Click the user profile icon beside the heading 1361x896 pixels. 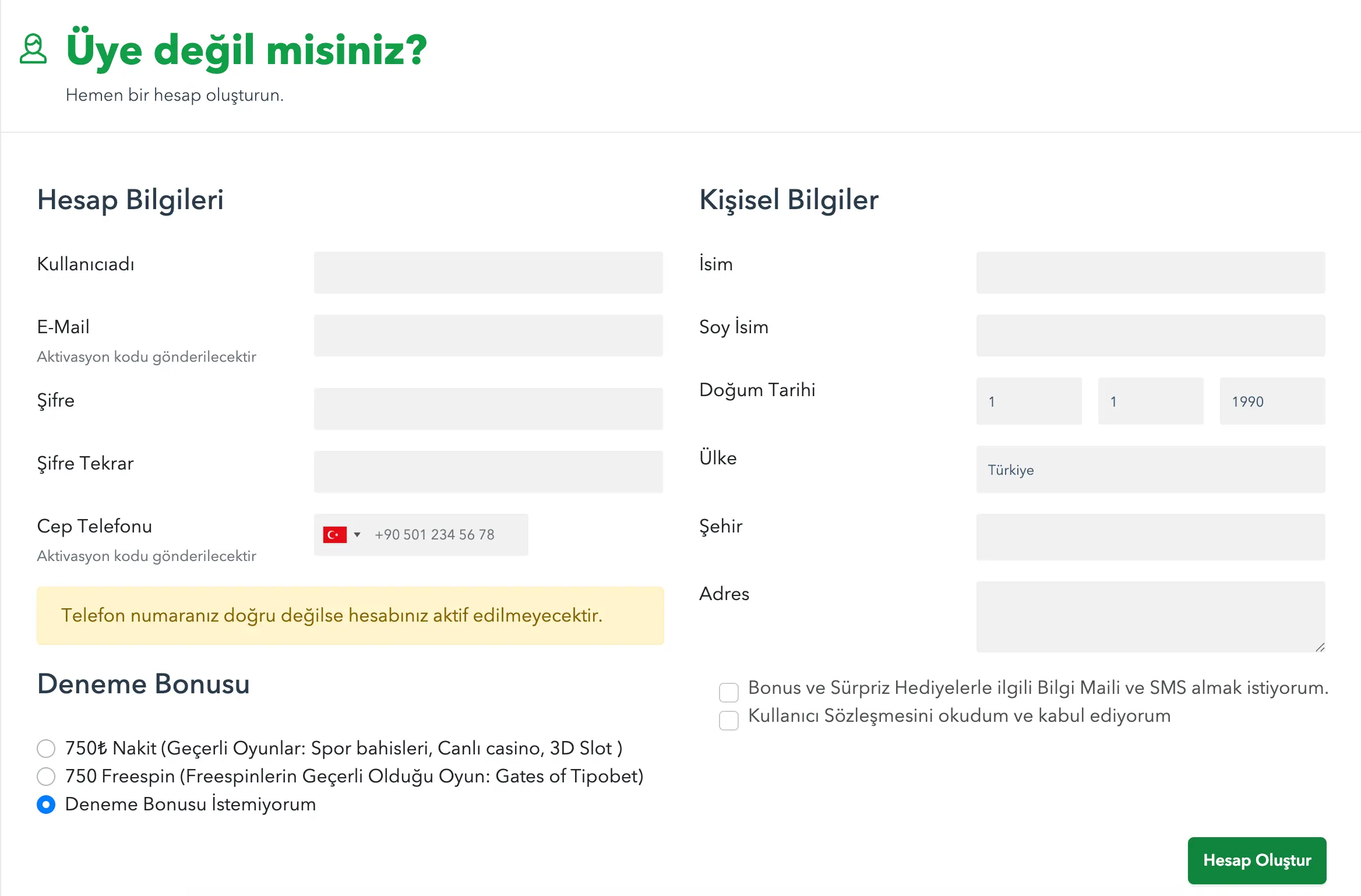pyautogui.click(x=33, y=49)
